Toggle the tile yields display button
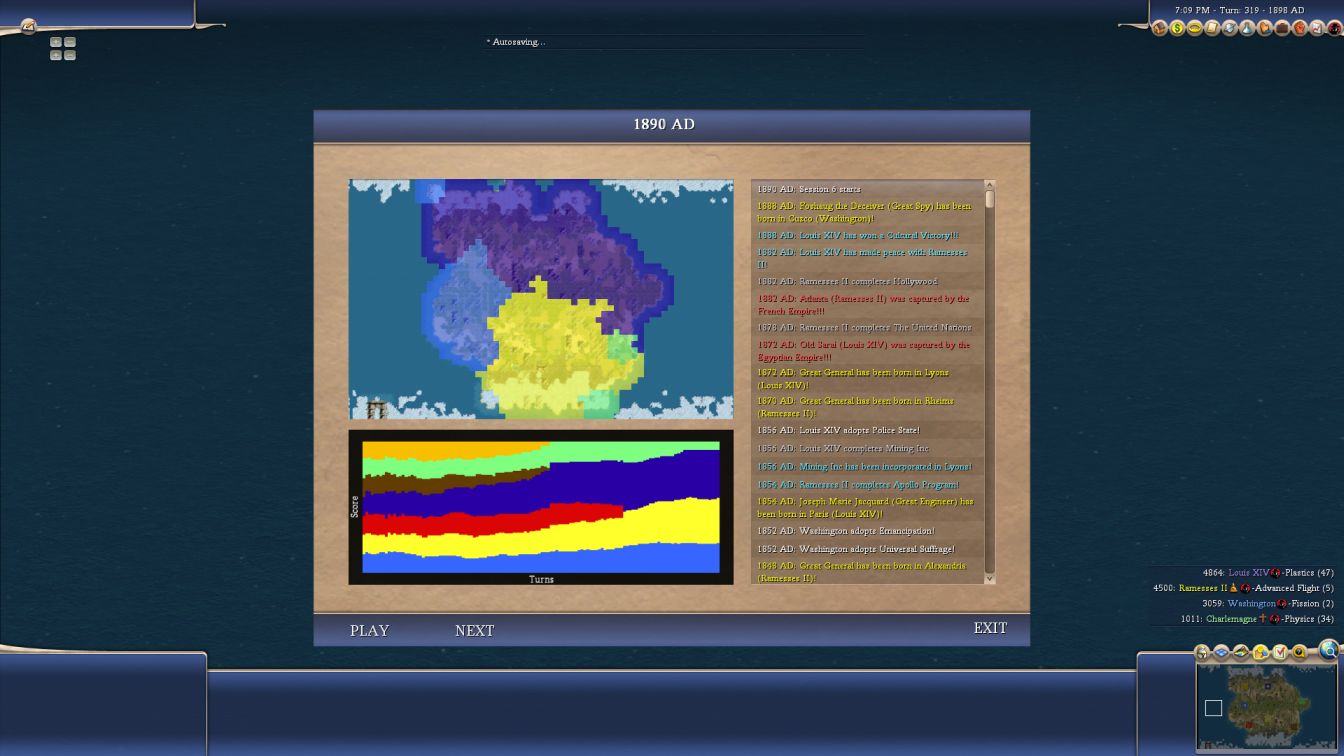 pos(1261,653)
